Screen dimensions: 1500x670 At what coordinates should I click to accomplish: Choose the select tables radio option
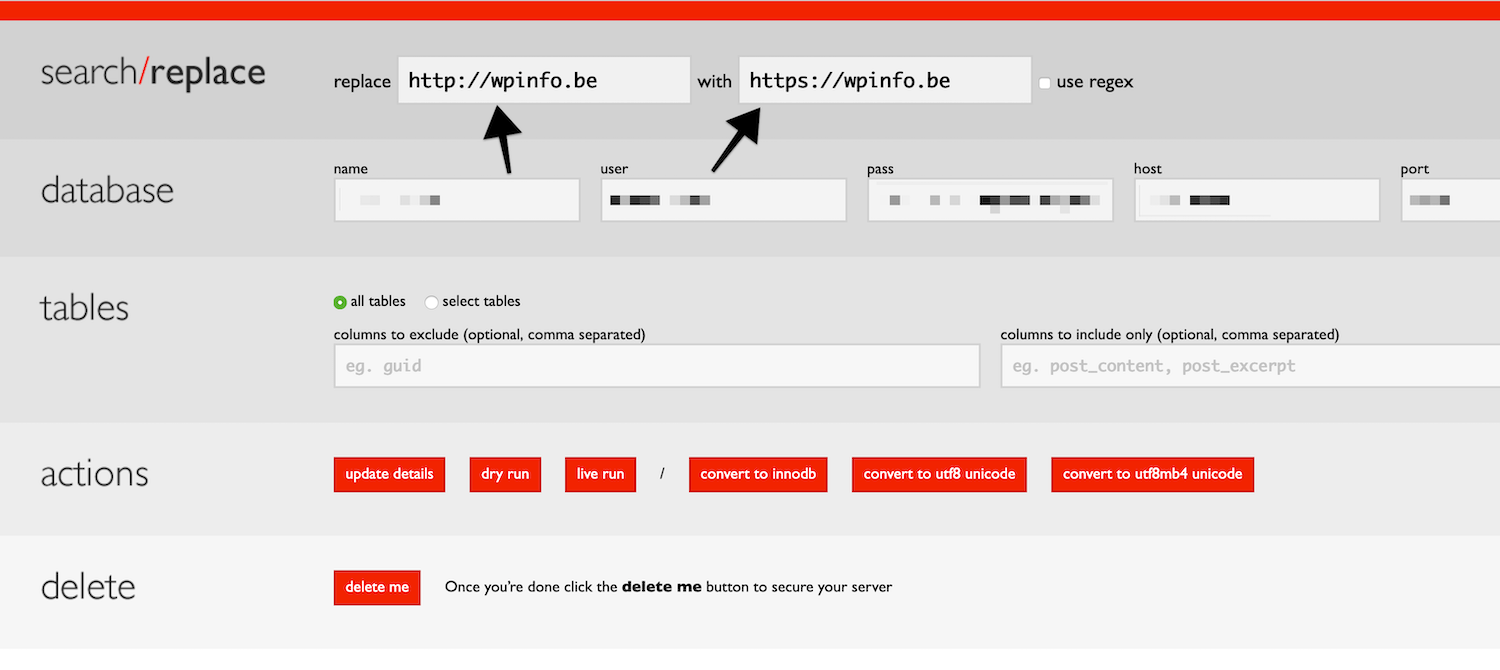(432, 302)
